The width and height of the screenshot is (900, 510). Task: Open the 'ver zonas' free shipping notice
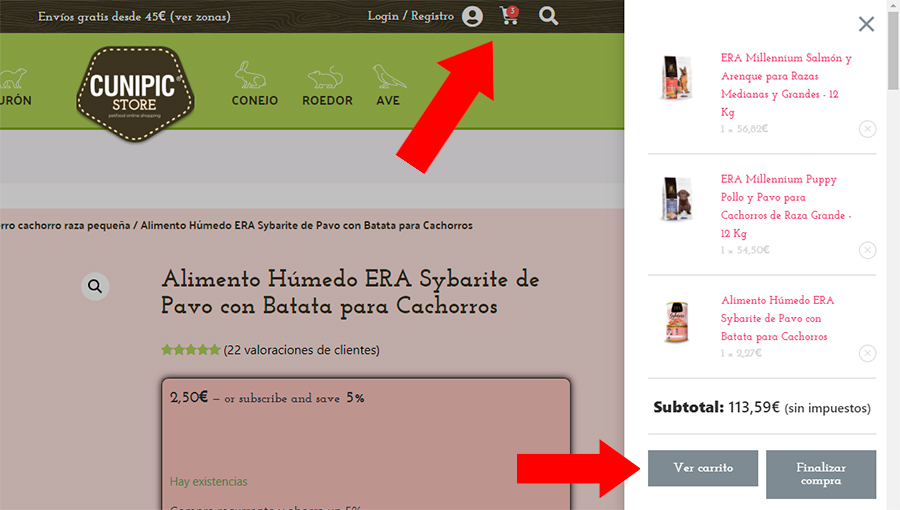(200, 17)
